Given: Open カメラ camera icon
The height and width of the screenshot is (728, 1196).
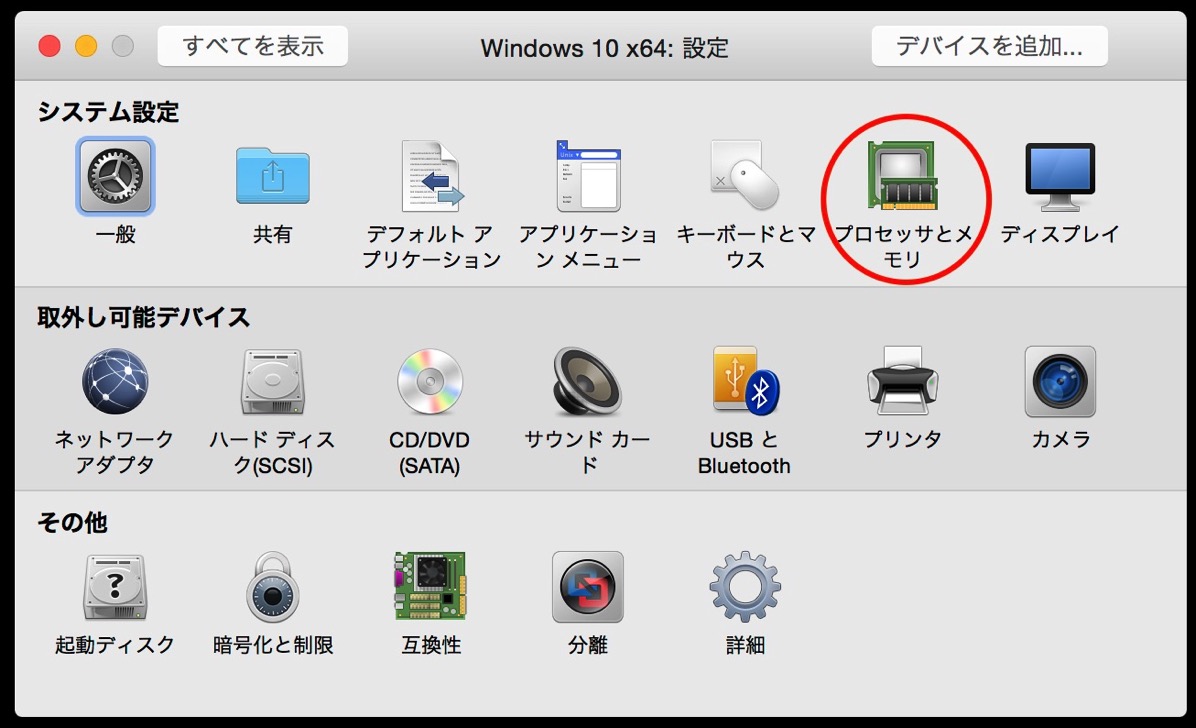Looking at the screenshot, I should (1060, 382).
